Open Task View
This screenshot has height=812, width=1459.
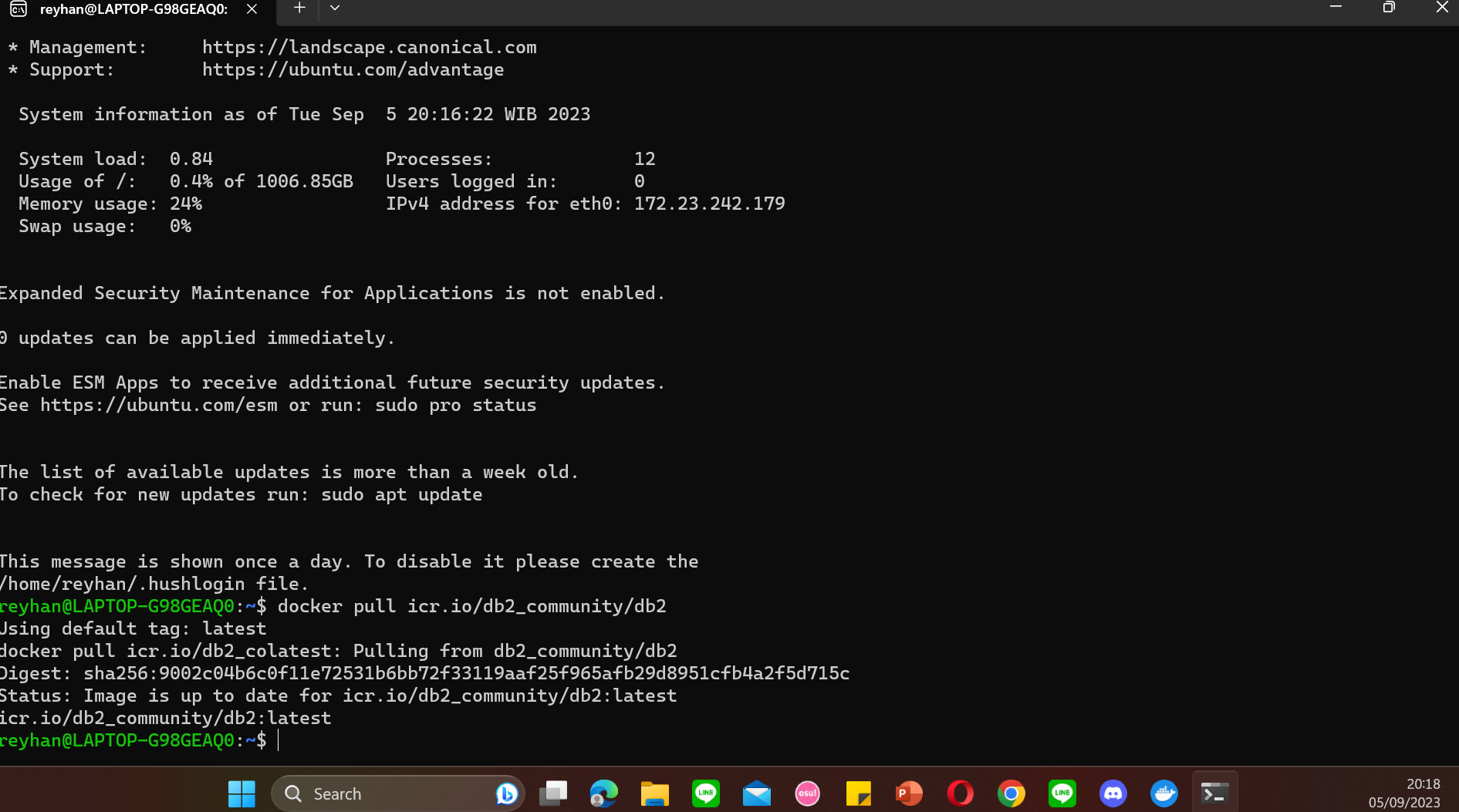(x=553, y=793)
